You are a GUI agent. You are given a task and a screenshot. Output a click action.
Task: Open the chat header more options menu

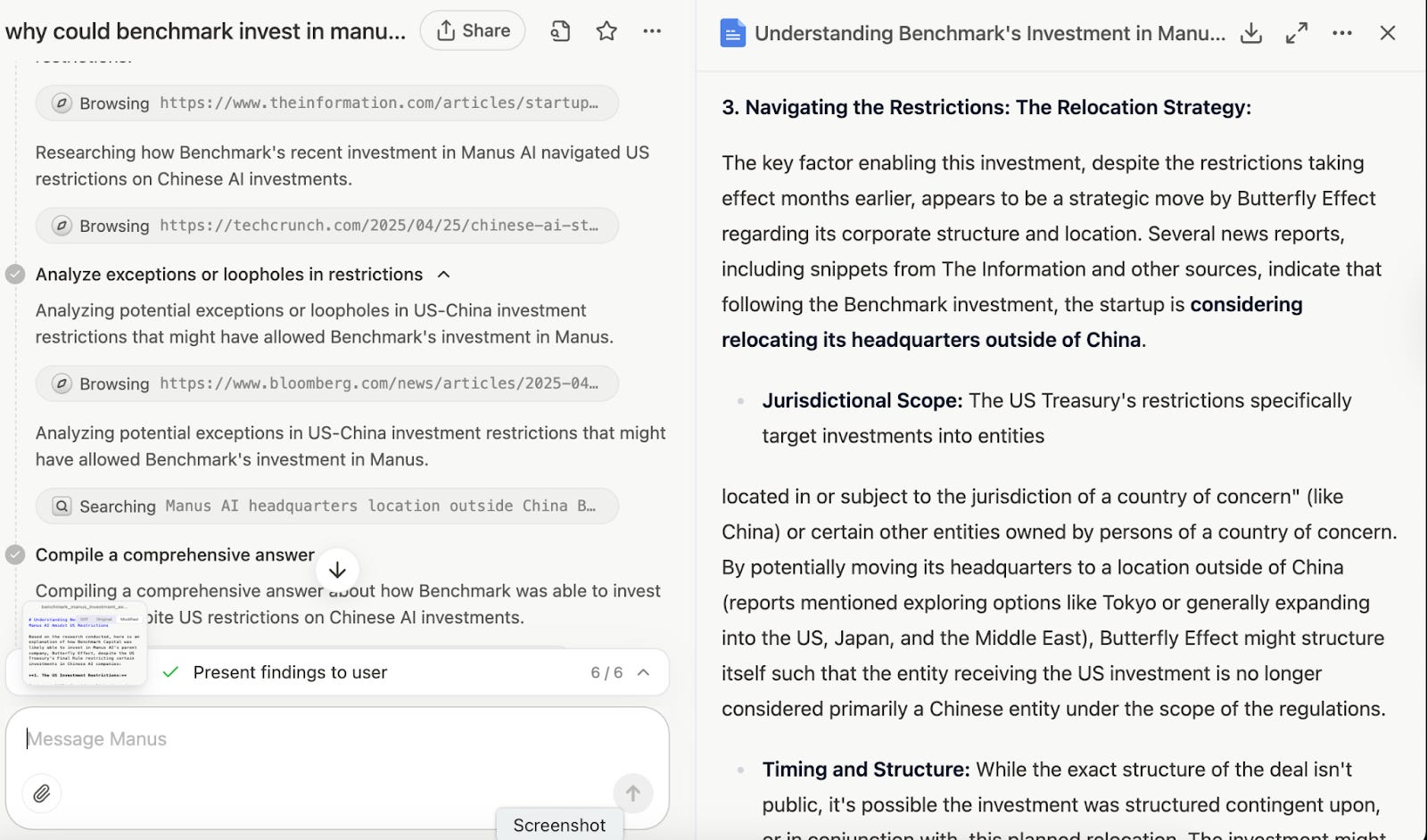(652, 31)
